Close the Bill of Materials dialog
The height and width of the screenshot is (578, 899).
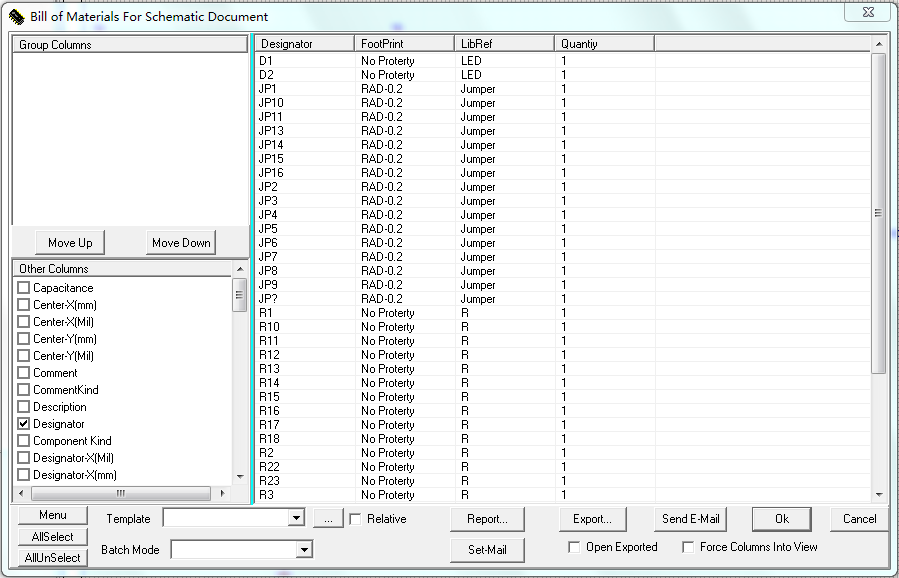[867, 11]
